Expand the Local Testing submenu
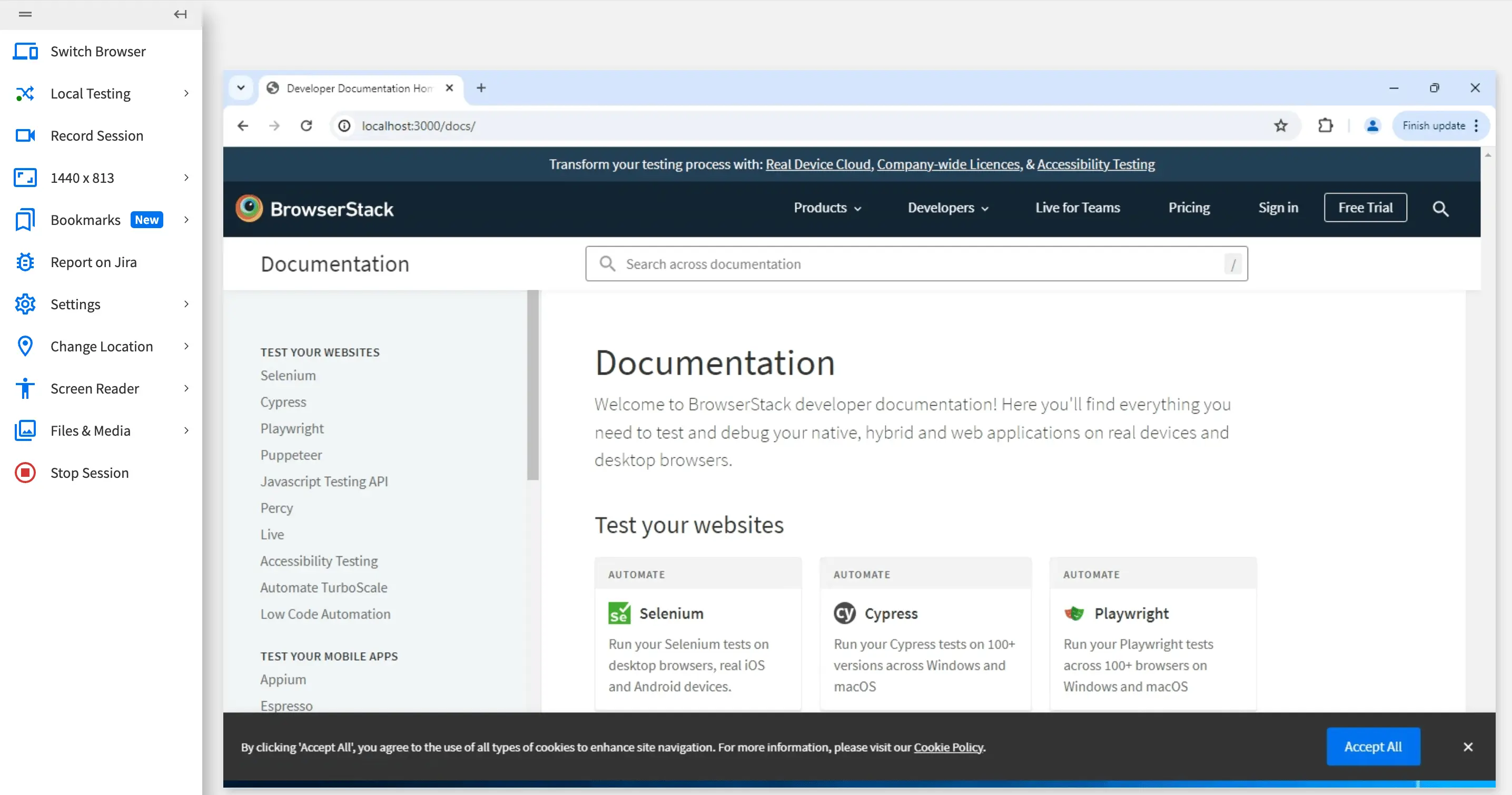Image resolution: width=1512 pixels, height=795 pixels. 186,93
